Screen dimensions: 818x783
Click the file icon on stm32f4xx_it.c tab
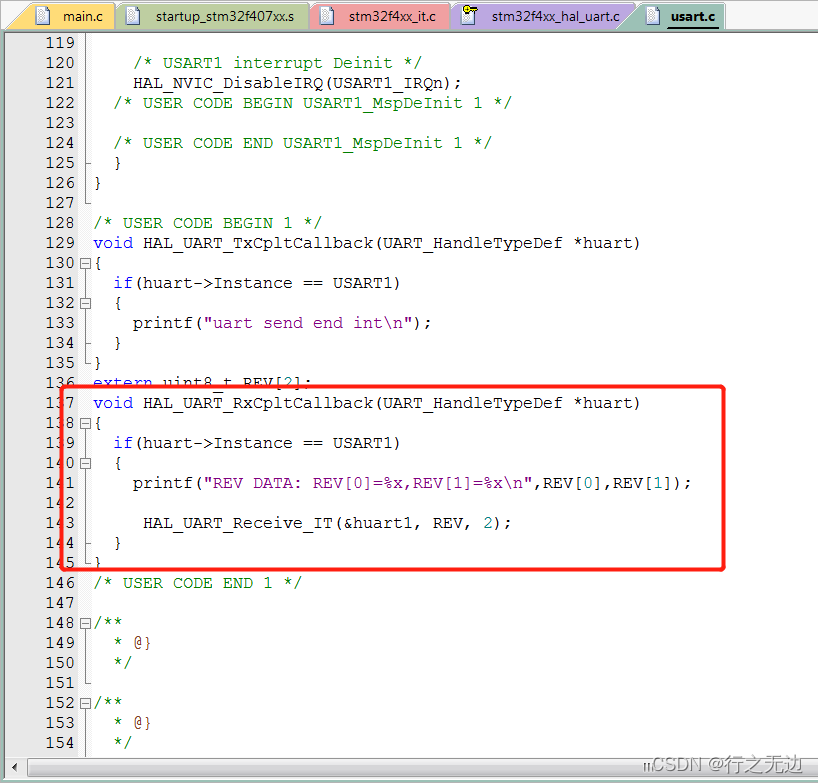(327, 16)
